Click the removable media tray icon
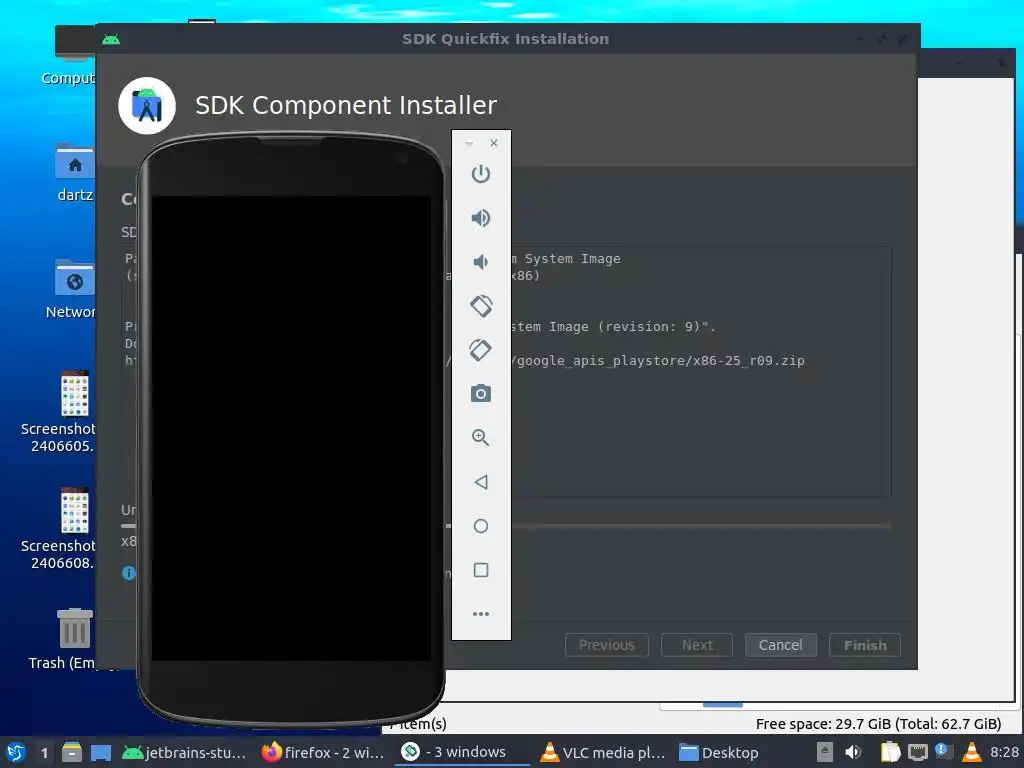Viewport: 1024px width, 768px height. 824,752
